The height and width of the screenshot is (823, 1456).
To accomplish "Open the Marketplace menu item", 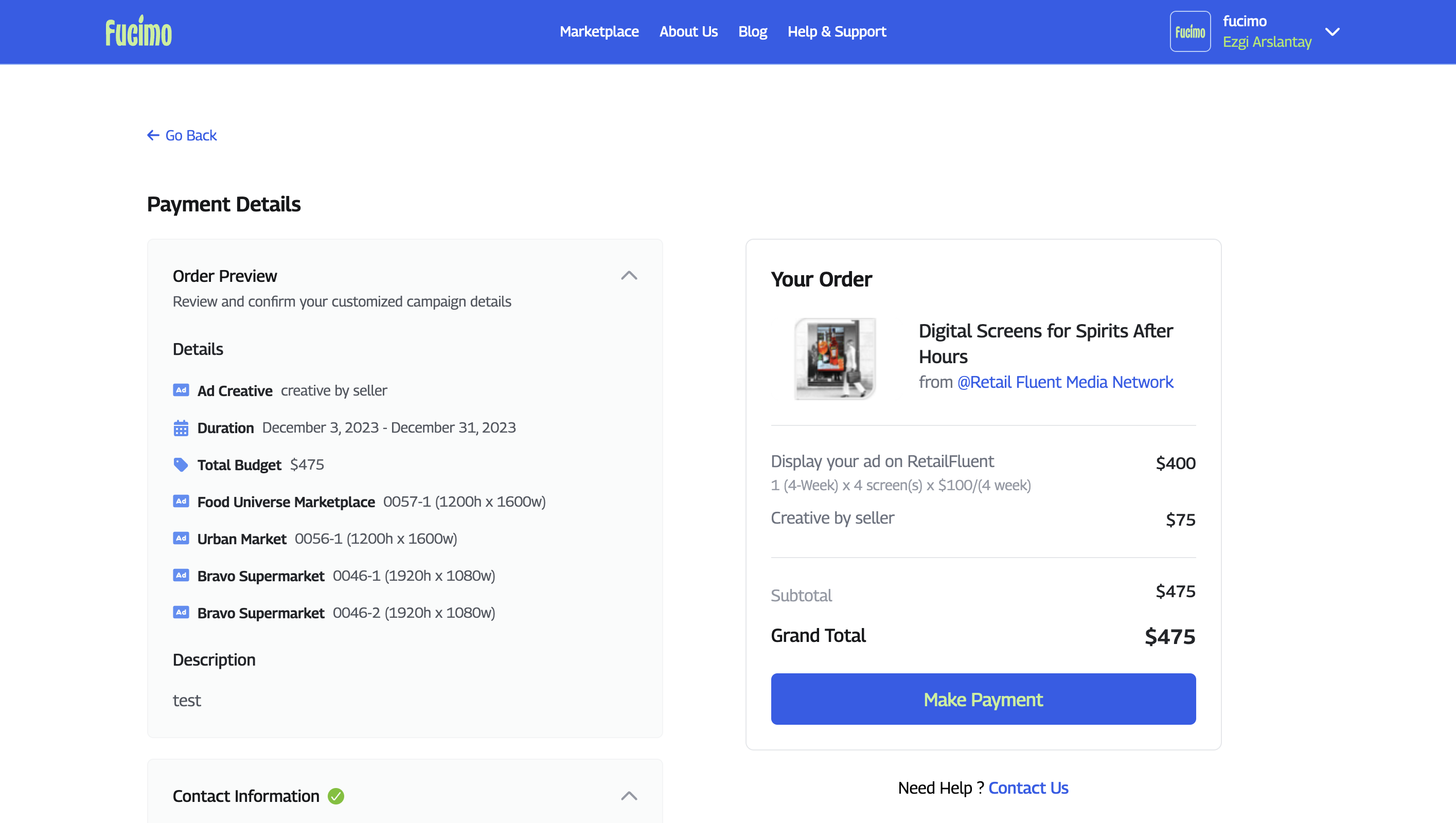I will (599, 32).
